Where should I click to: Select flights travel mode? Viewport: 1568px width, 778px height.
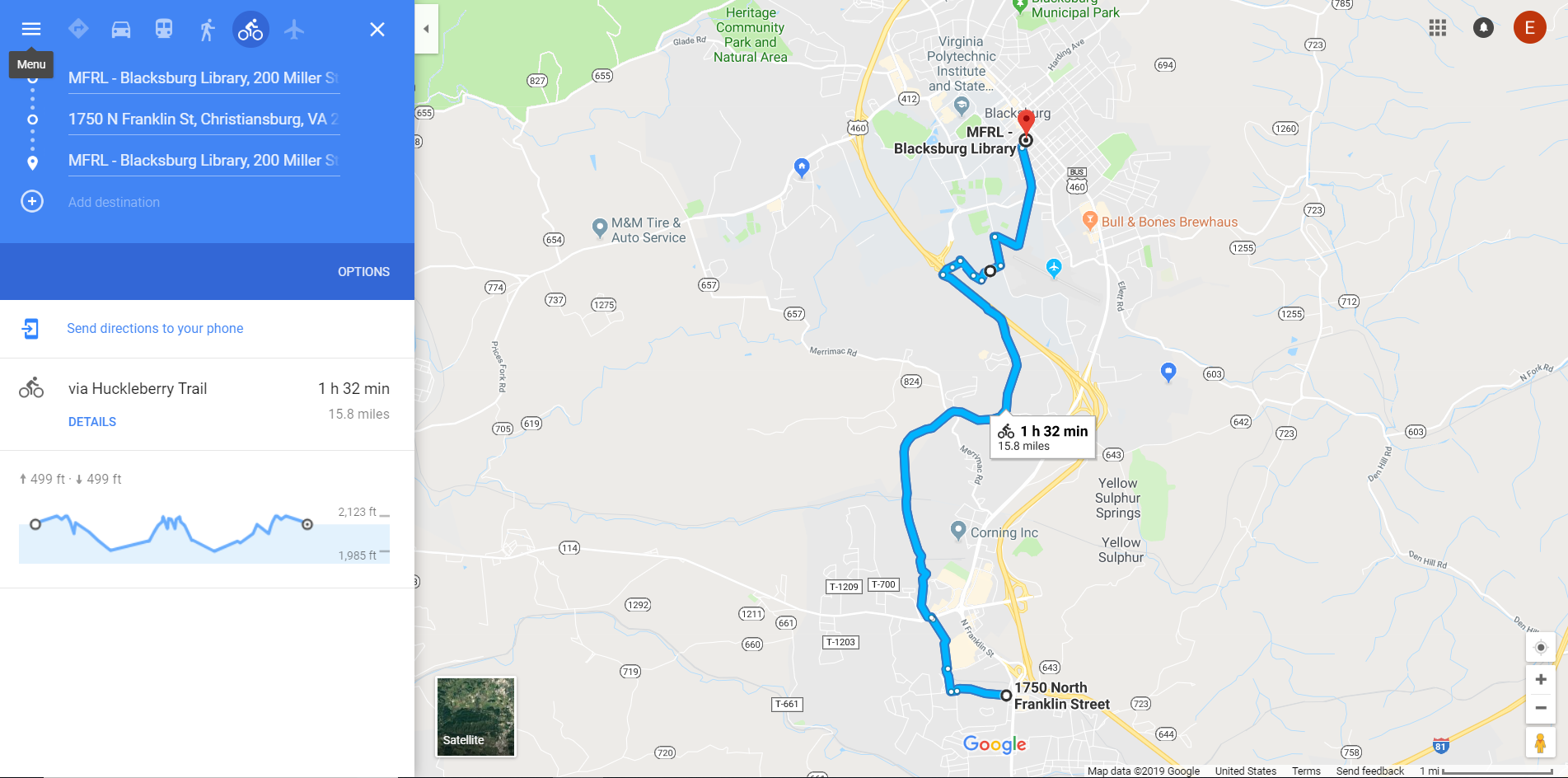294,30
